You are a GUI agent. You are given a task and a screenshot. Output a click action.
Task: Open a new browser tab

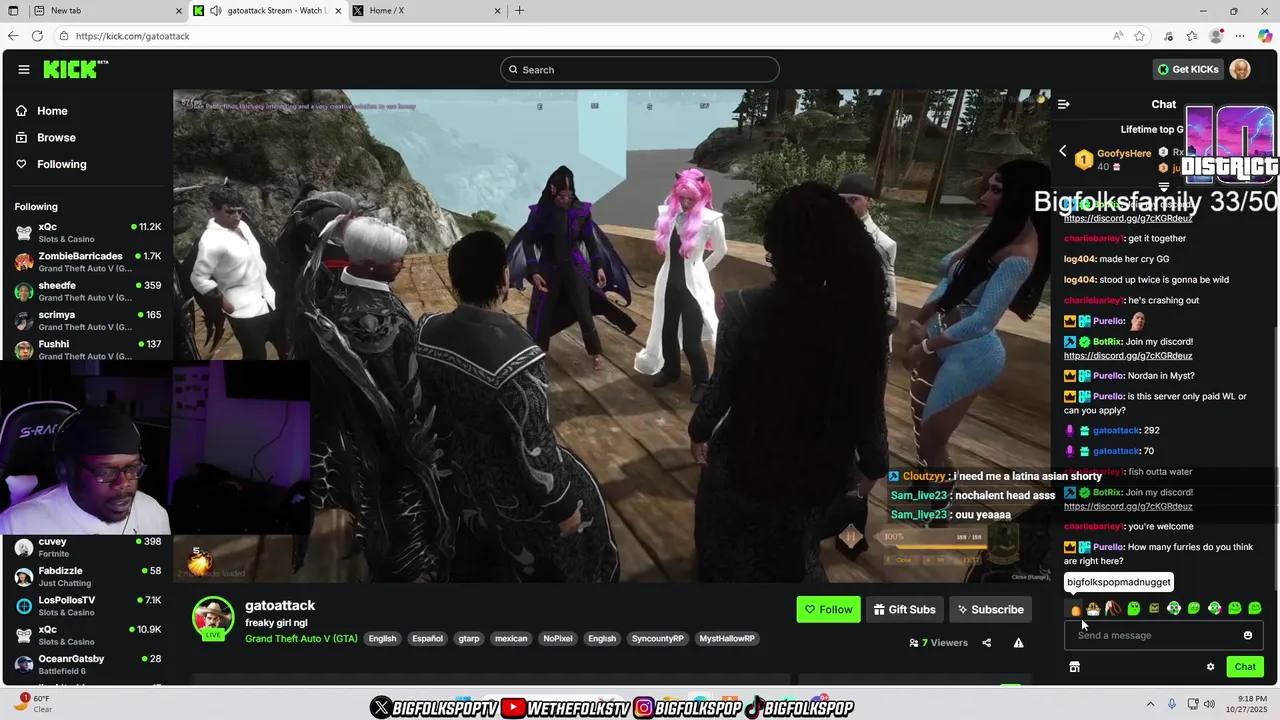tap(519, 11)
